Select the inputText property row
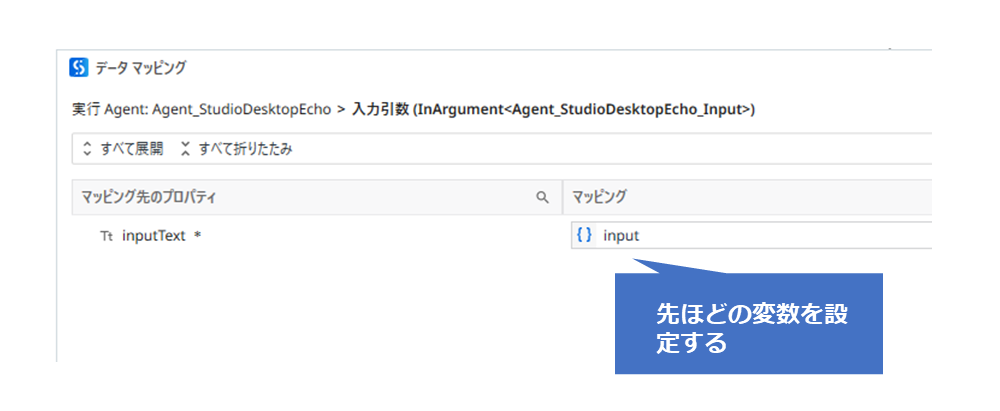 pyautogui.click(x=154, y=237)
